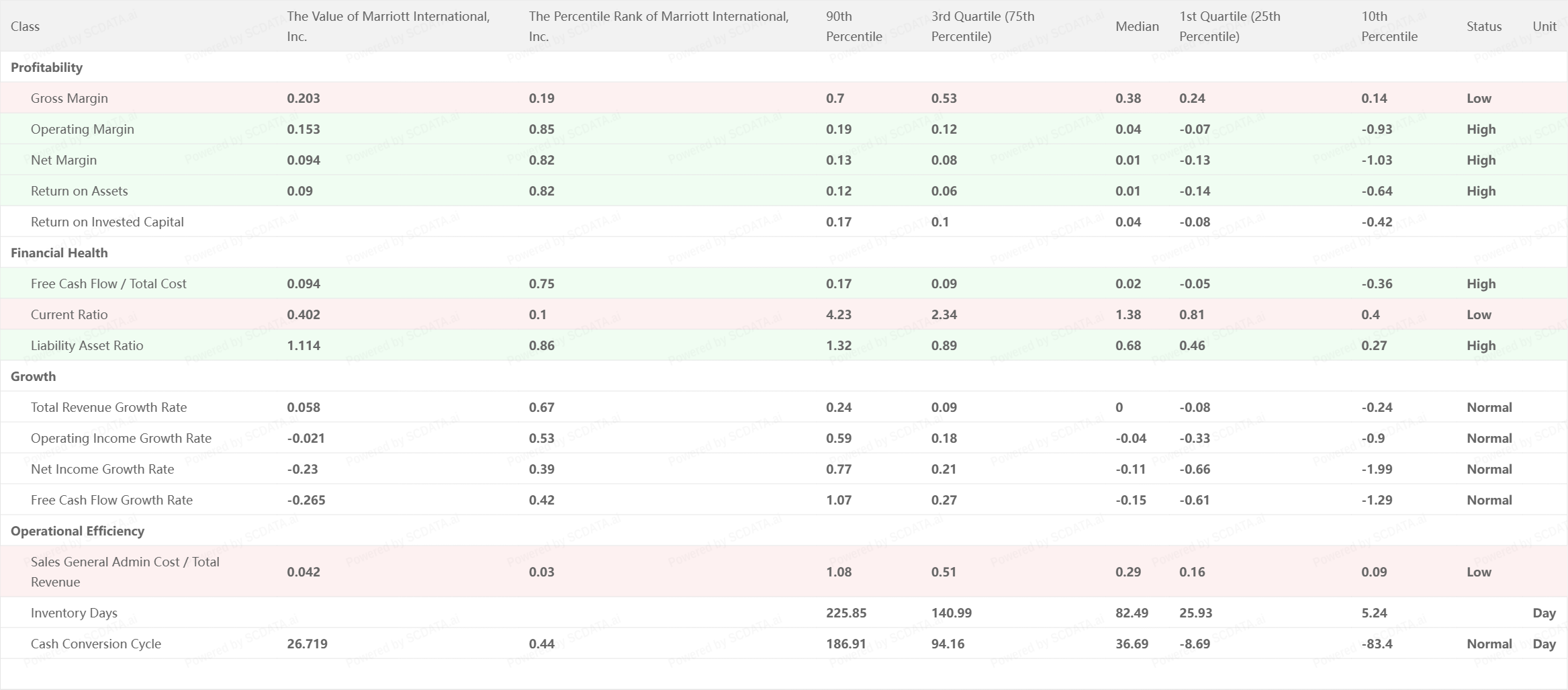The width and height of the screenshot is (1568, 690).
Task: Click the Class column header
Action: (26, 26)
